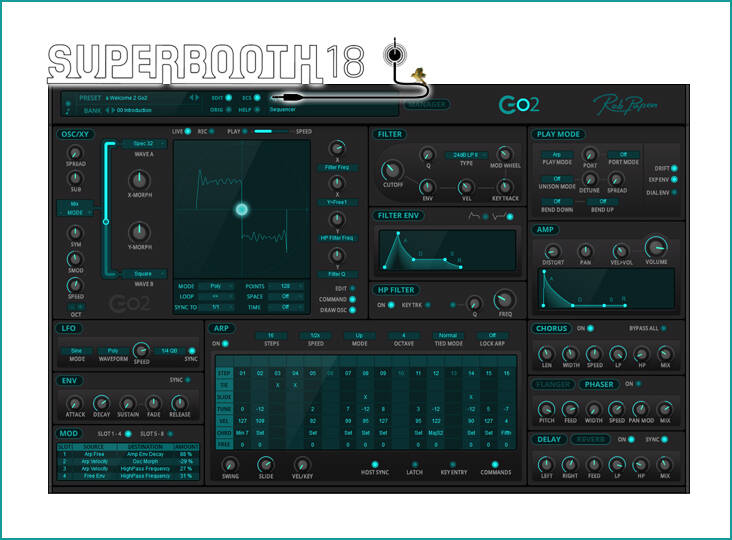Image resolution: width=732 pixels, height=540 pixels.
Task: Click the peak point of Filter Env curve
Action: click(398, 233)
